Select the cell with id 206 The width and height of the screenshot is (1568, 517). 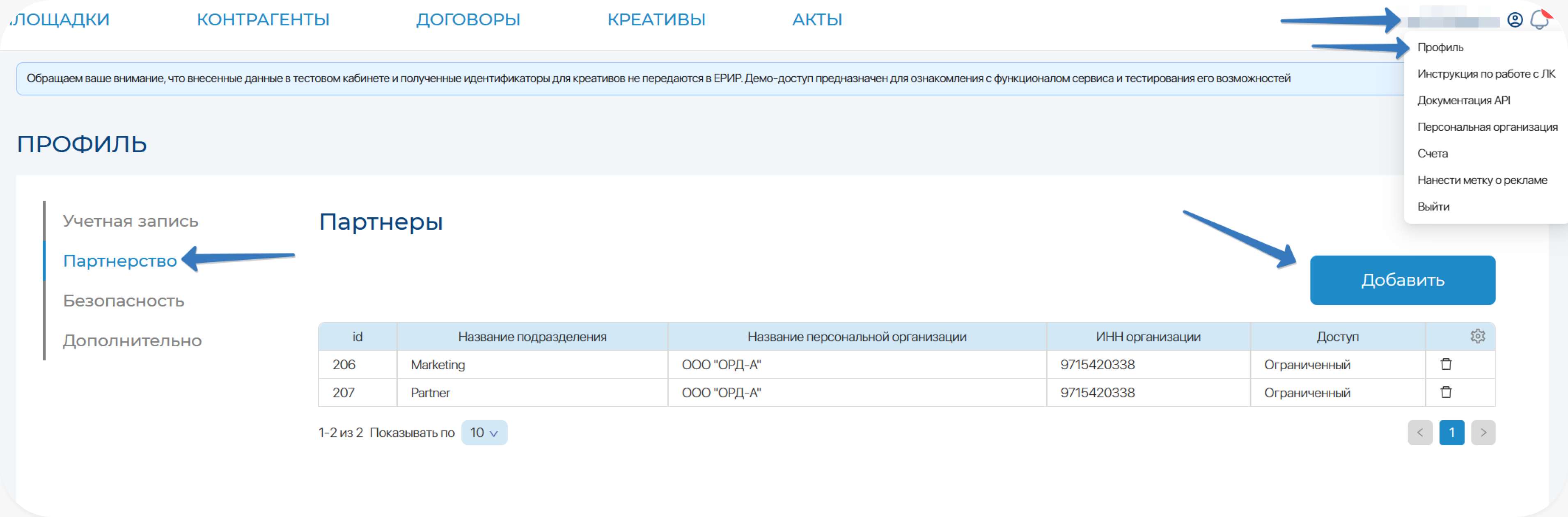coord(357,364)
